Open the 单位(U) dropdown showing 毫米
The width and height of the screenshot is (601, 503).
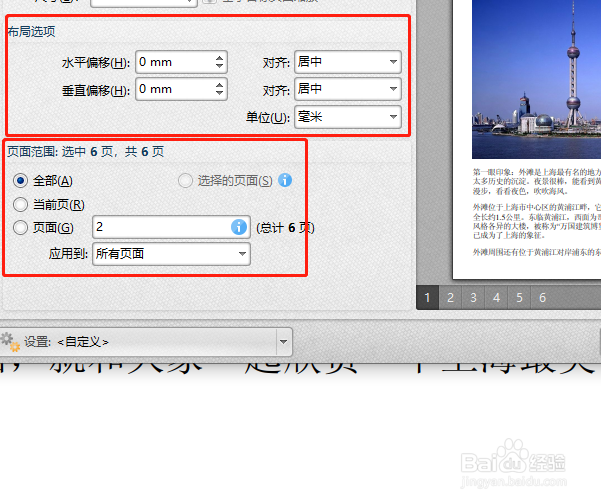[348, 117]
